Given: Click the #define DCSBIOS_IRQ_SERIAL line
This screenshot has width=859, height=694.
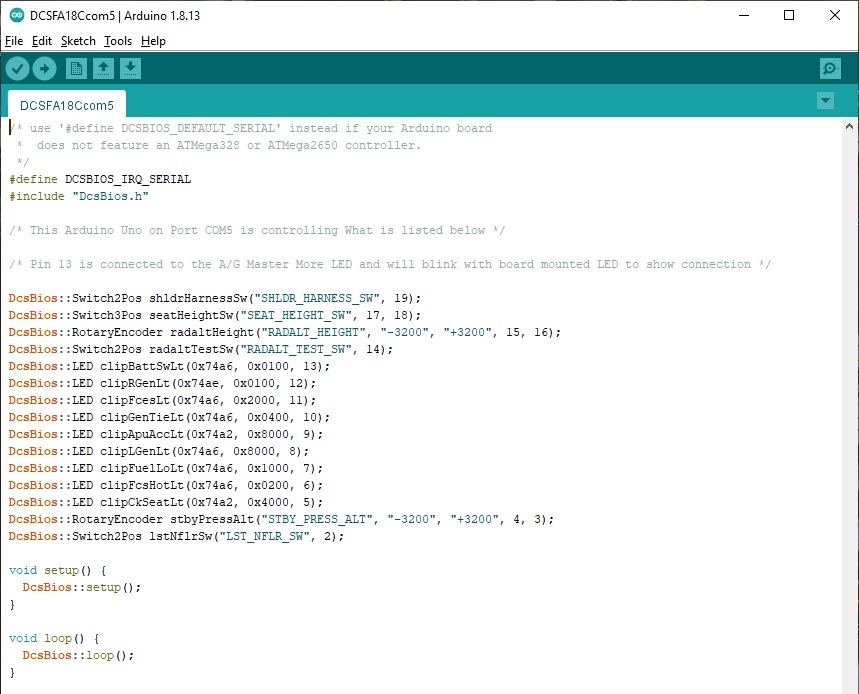Looking at the screenshot, I should tap(100, 179).
